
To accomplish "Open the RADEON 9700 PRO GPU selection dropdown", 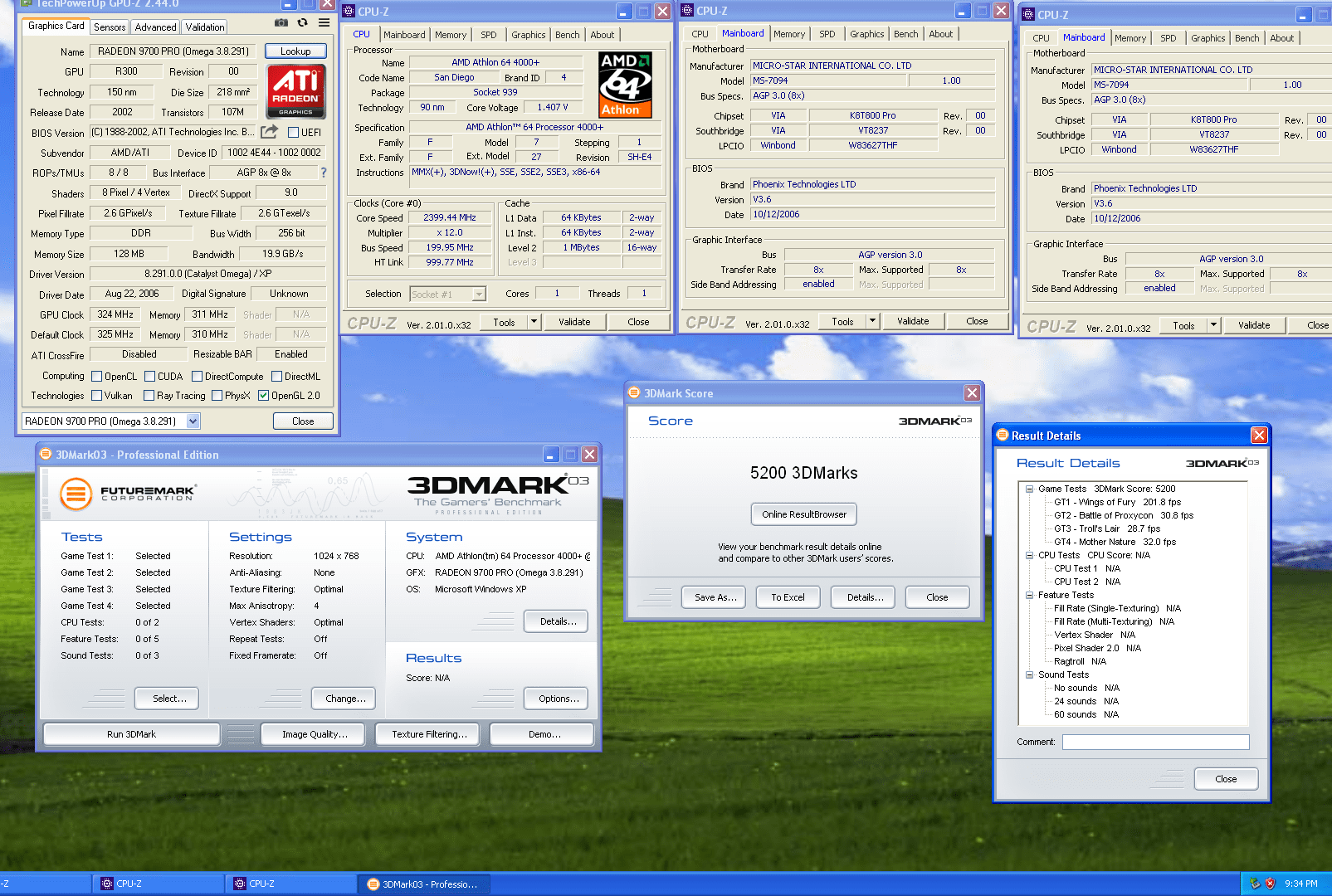I will coord(193,421).
